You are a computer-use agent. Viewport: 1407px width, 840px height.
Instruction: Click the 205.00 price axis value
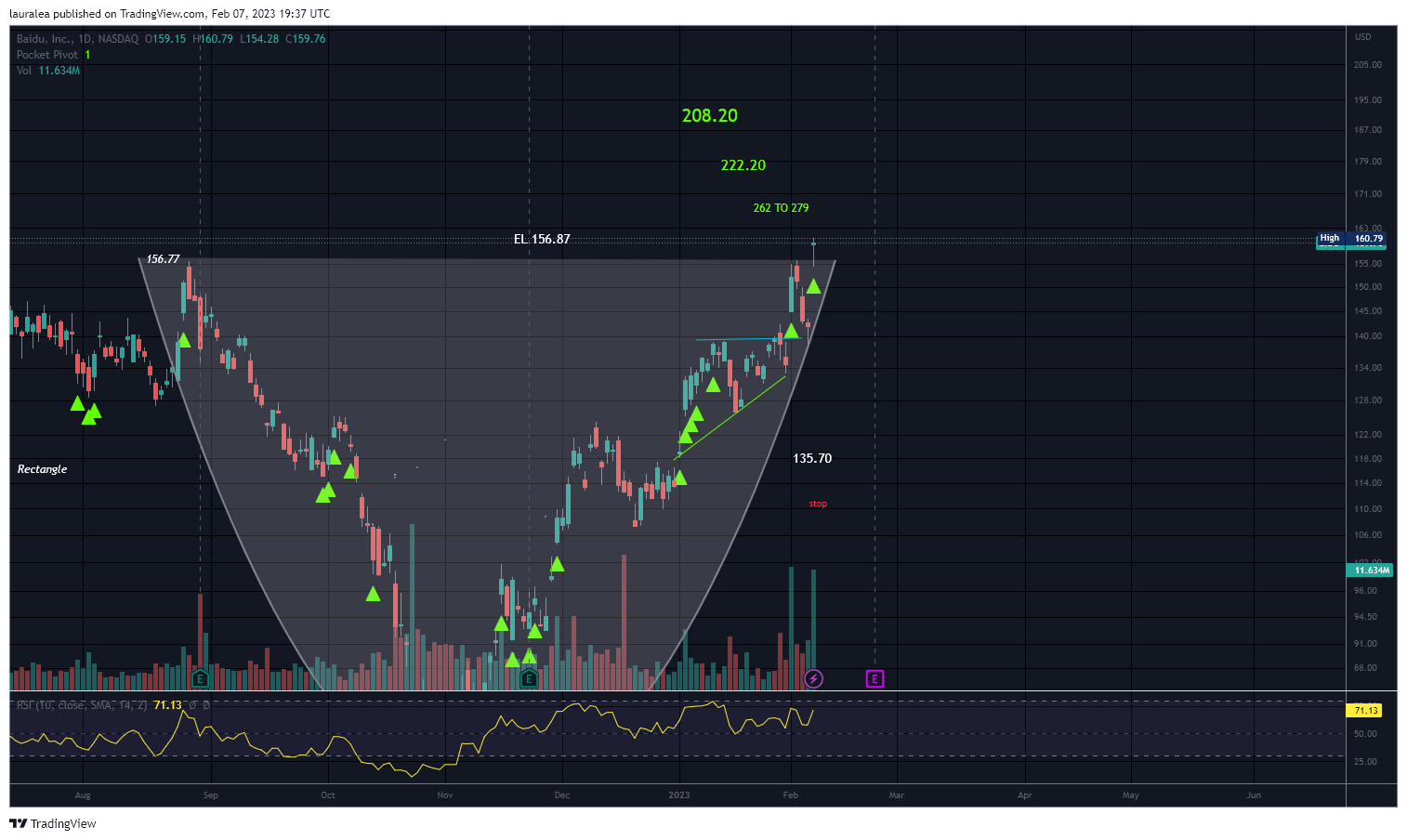point(1368,65)
